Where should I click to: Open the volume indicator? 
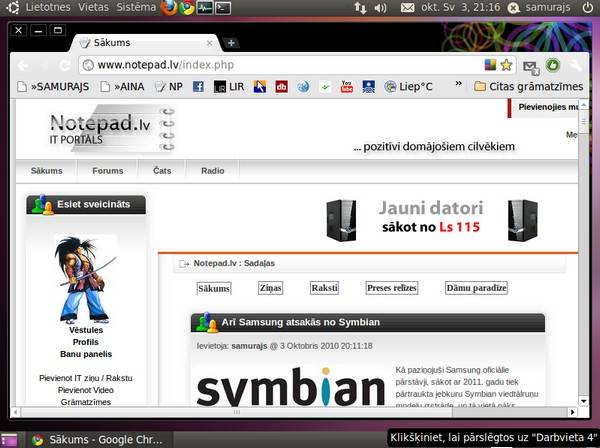point(380,8)
